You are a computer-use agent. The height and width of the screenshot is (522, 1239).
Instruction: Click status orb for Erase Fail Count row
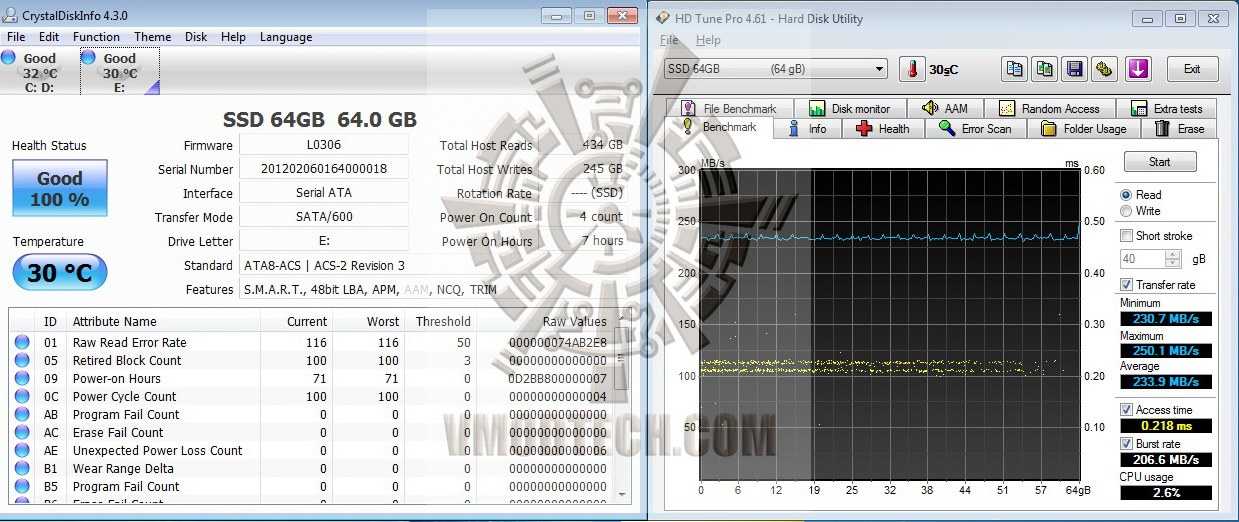tap(22, 432)
